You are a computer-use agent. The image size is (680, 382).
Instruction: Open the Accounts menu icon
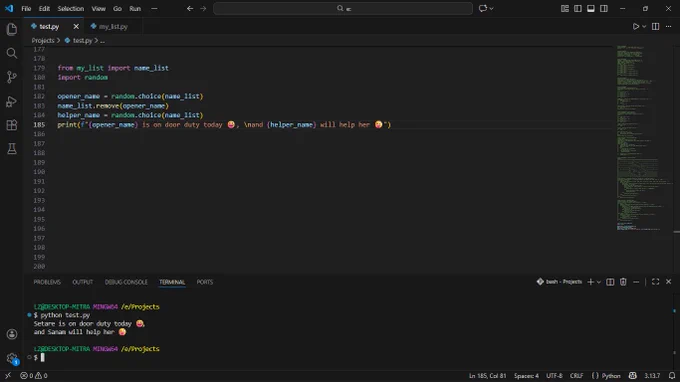pyautogui.click(x=12, y=334)
